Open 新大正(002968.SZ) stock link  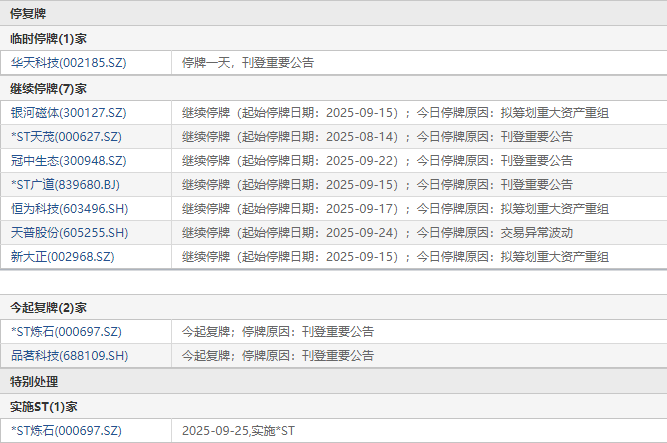tap(63, 257)
